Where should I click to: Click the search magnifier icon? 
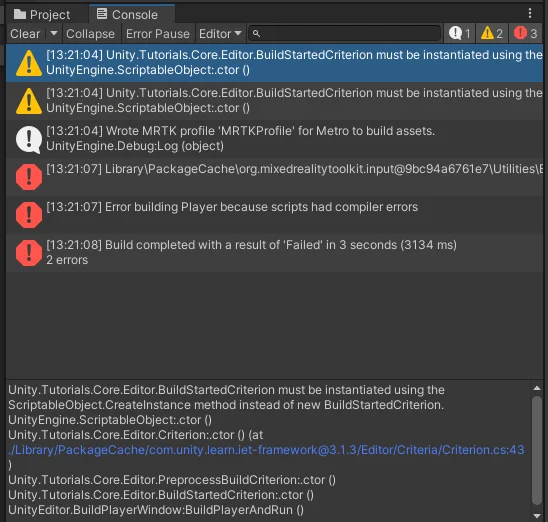[256, 34]
